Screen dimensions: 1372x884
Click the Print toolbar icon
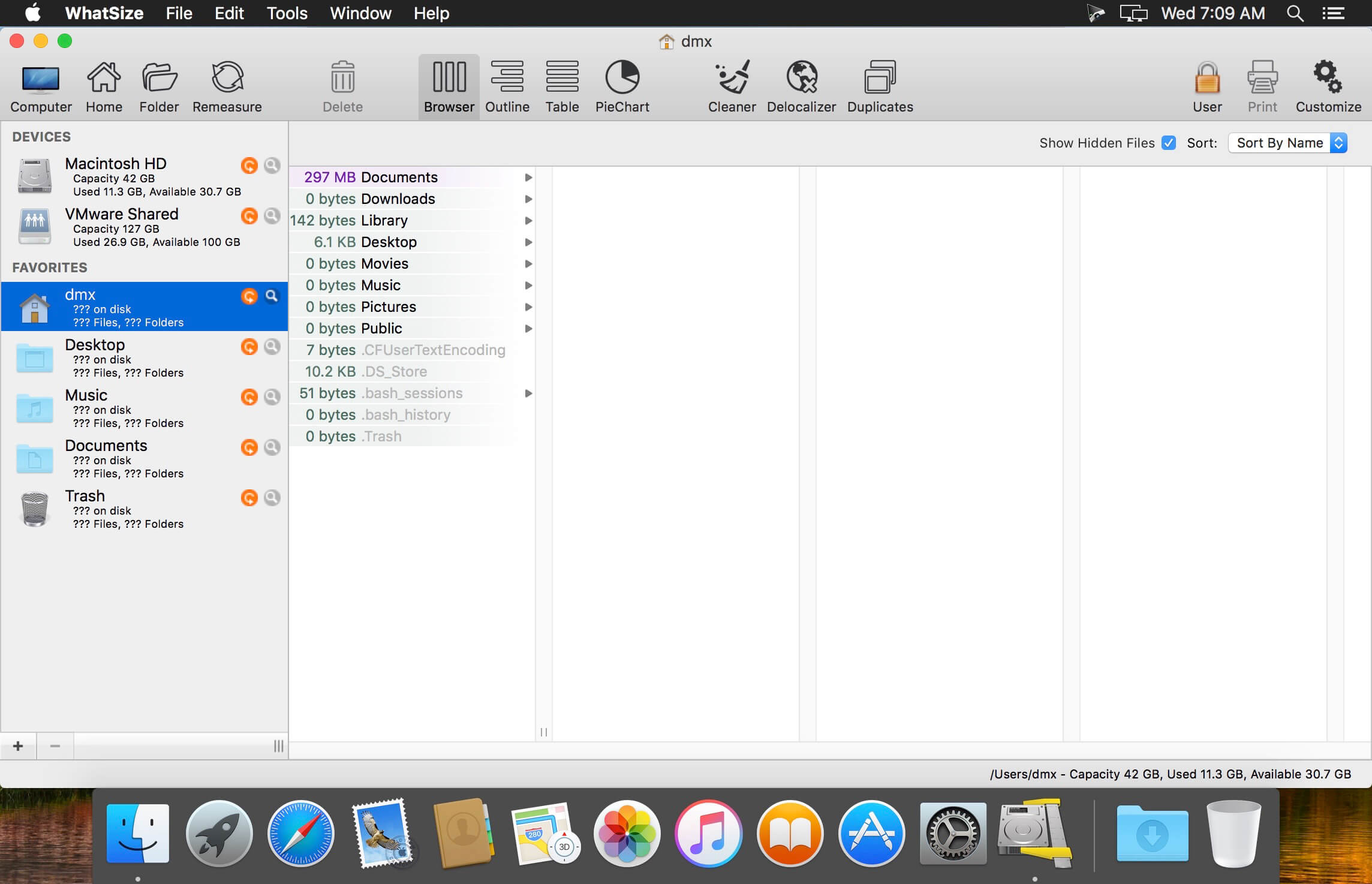click(x=1262, y=87)
